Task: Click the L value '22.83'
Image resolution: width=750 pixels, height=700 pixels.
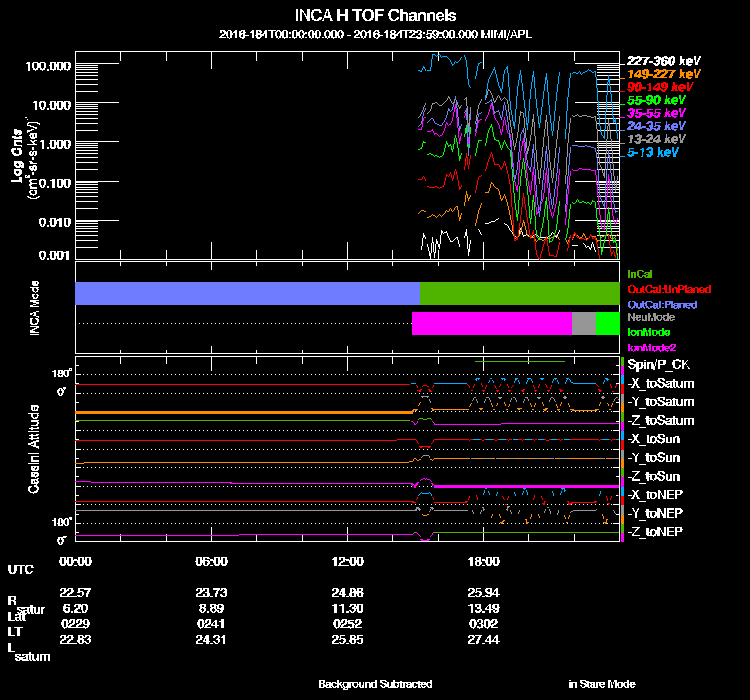Action: (x=75, y=640)
